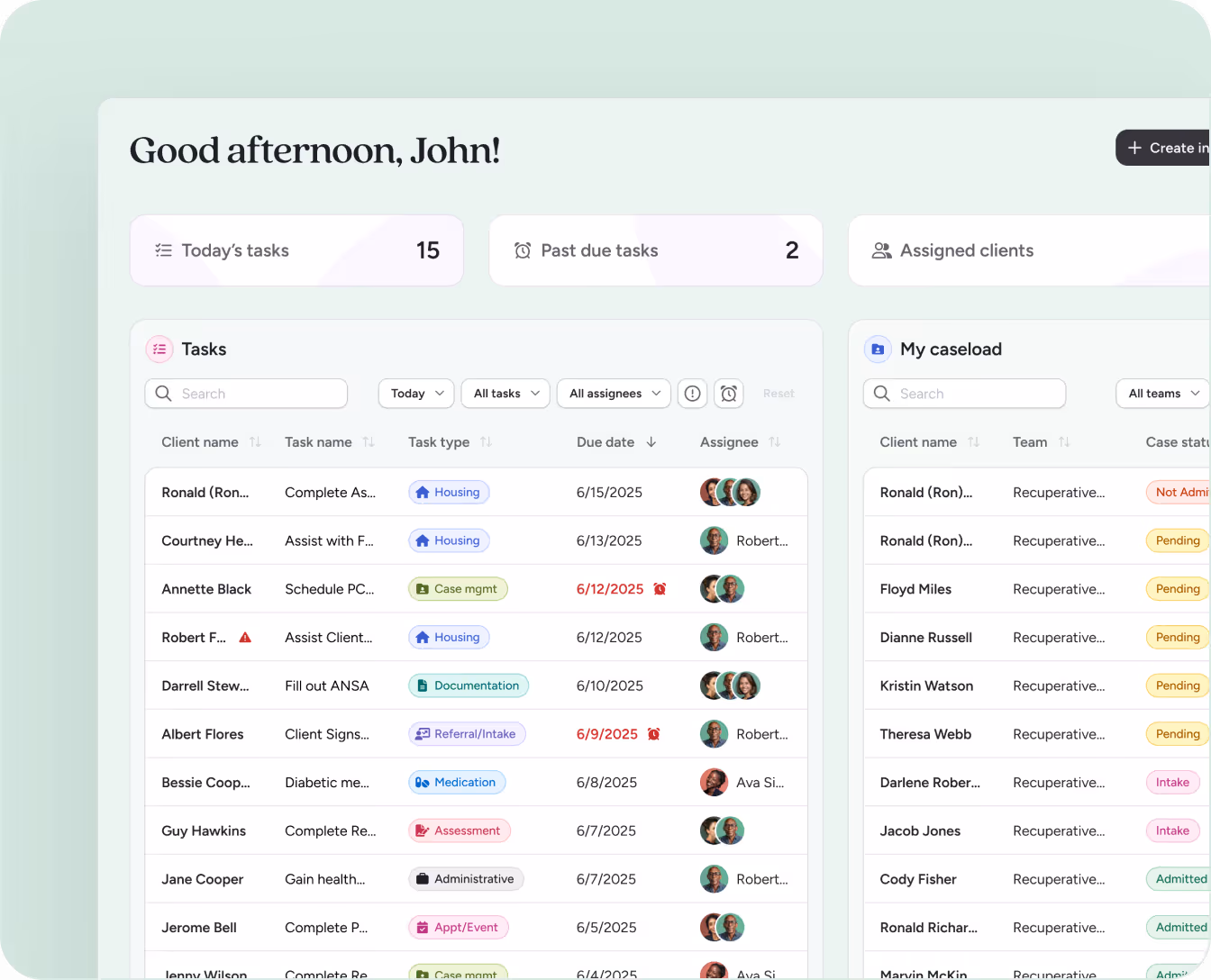Toggle the past-due alarm filter icon
This screenshot has height=980, width=1211.
coord(729,394)
